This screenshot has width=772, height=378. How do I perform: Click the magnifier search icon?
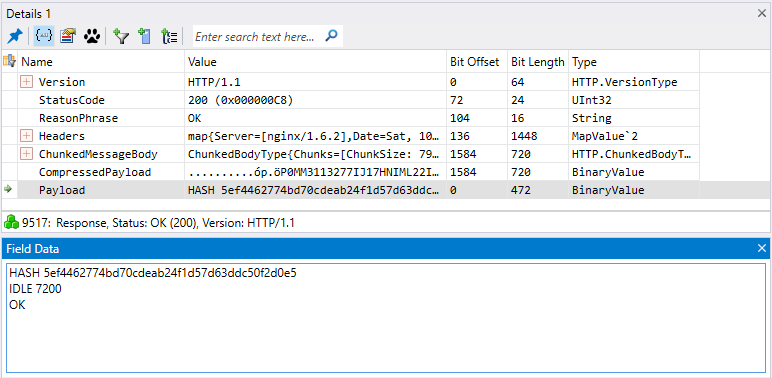[x=331, y=36]
